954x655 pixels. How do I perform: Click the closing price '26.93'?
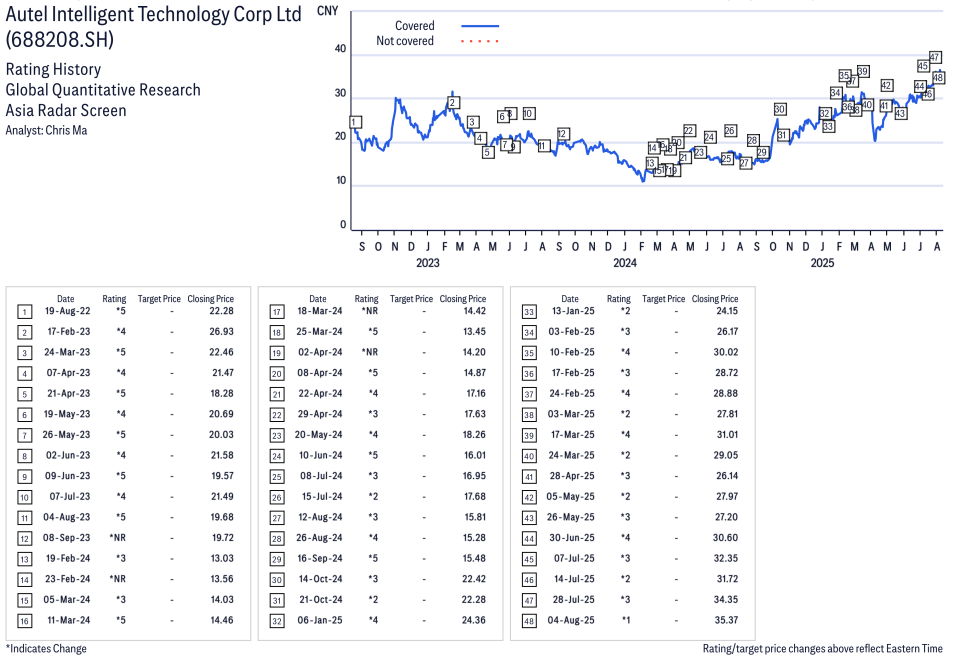221,331
